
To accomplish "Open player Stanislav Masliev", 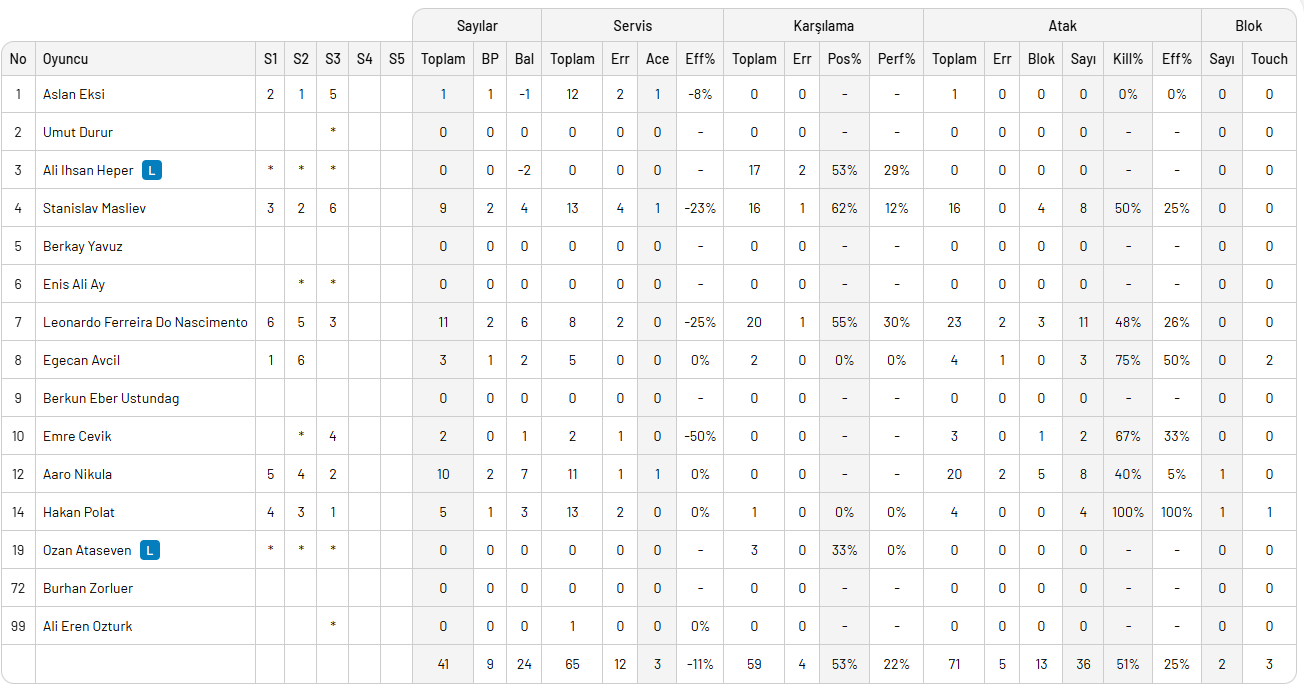I will pos(94,208).
